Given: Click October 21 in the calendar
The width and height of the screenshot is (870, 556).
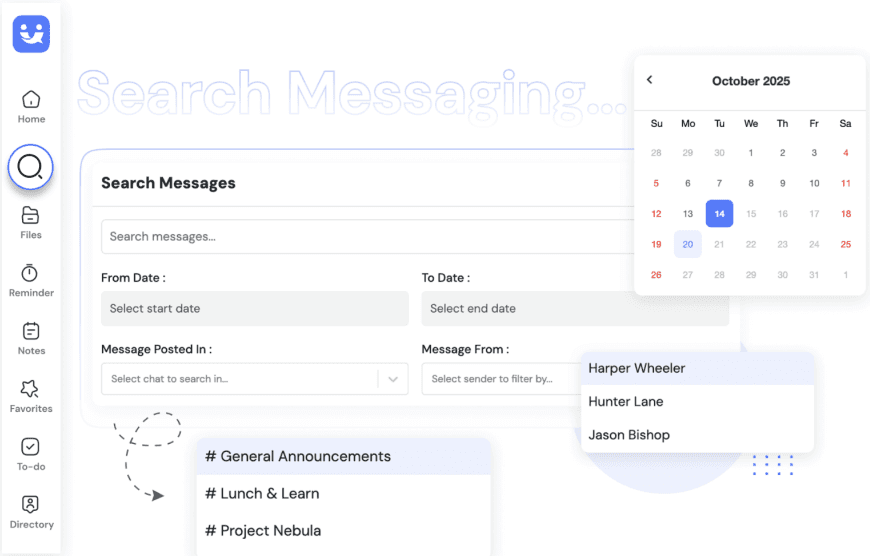Looking at the screenshot, I should pos(719,244).
